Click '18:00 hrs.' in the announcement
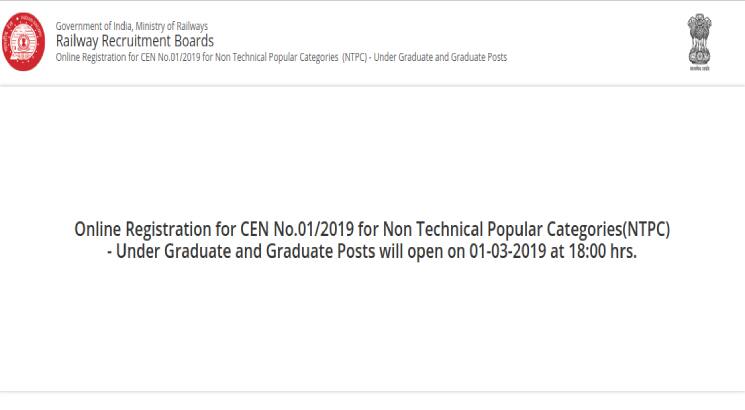This screenshot has width=745, height=410. [602, 251]
